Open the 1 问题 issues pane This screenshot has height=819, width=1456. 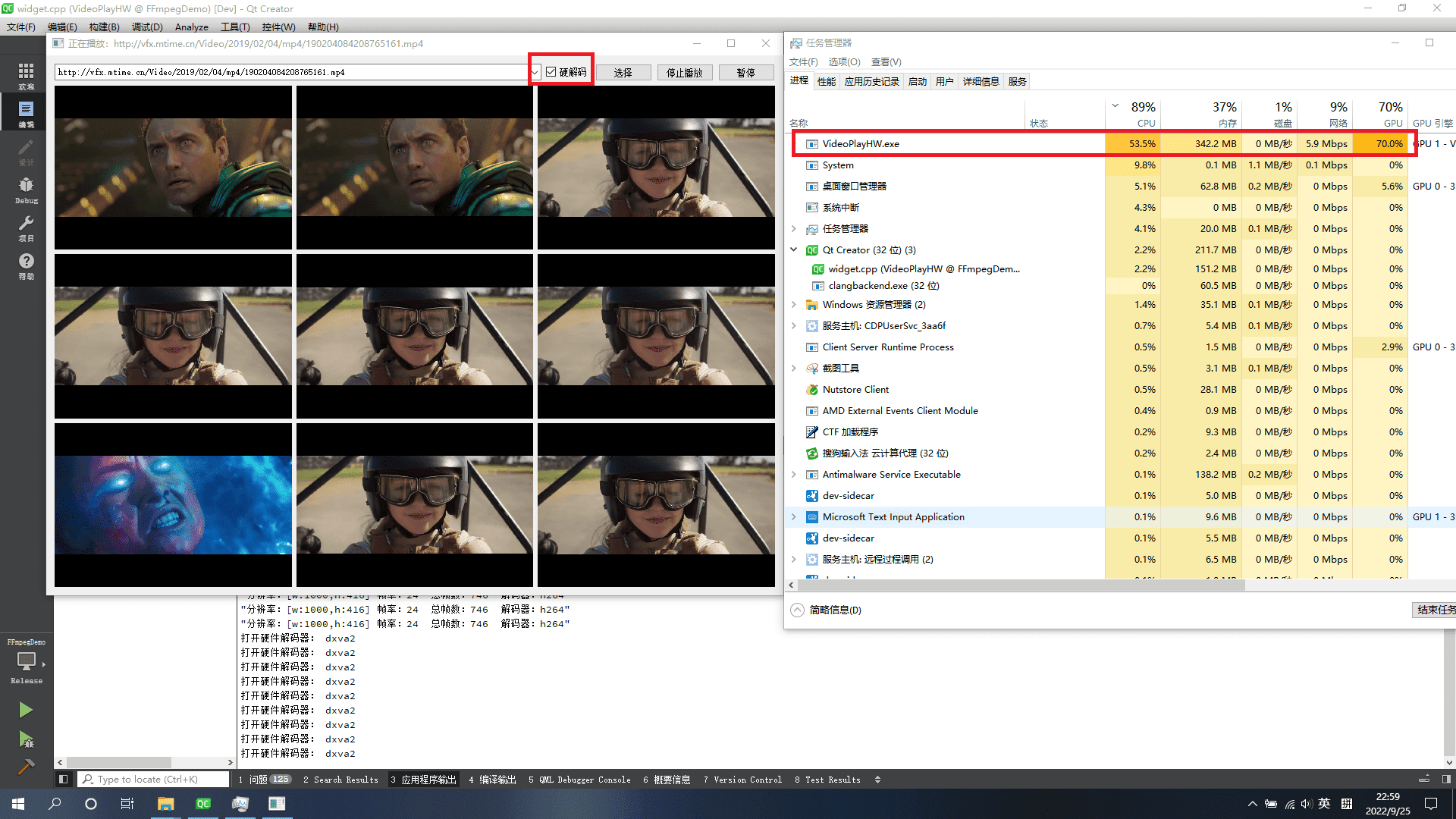tap(265, 780)
